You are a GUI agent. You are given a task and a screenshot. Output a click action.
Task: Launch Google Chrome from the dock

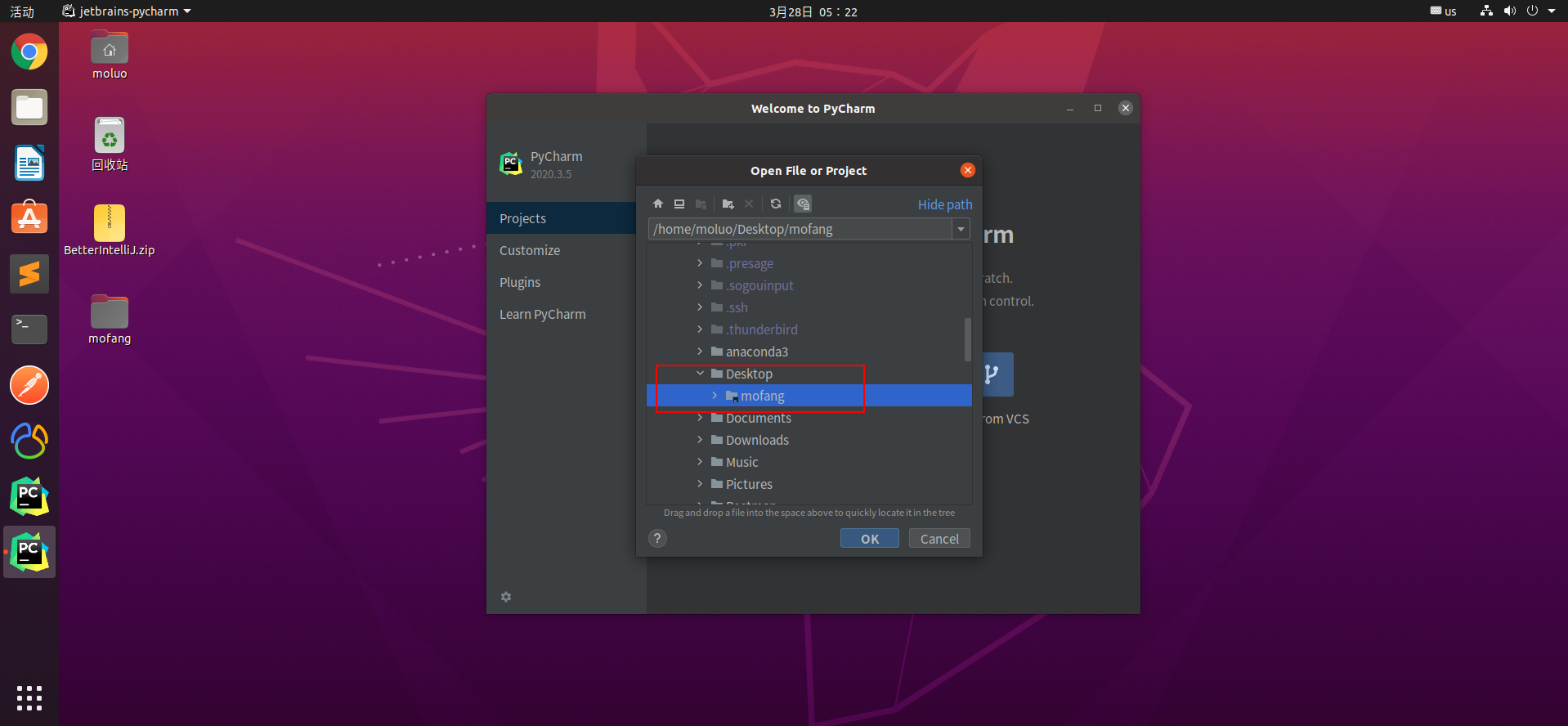click(29, 52)
